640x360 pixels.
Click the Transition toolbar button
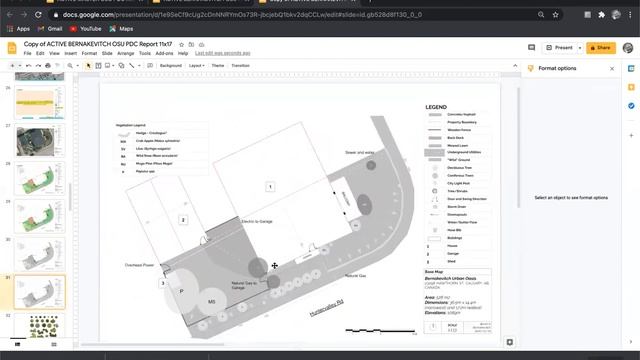tap(240, 66)
